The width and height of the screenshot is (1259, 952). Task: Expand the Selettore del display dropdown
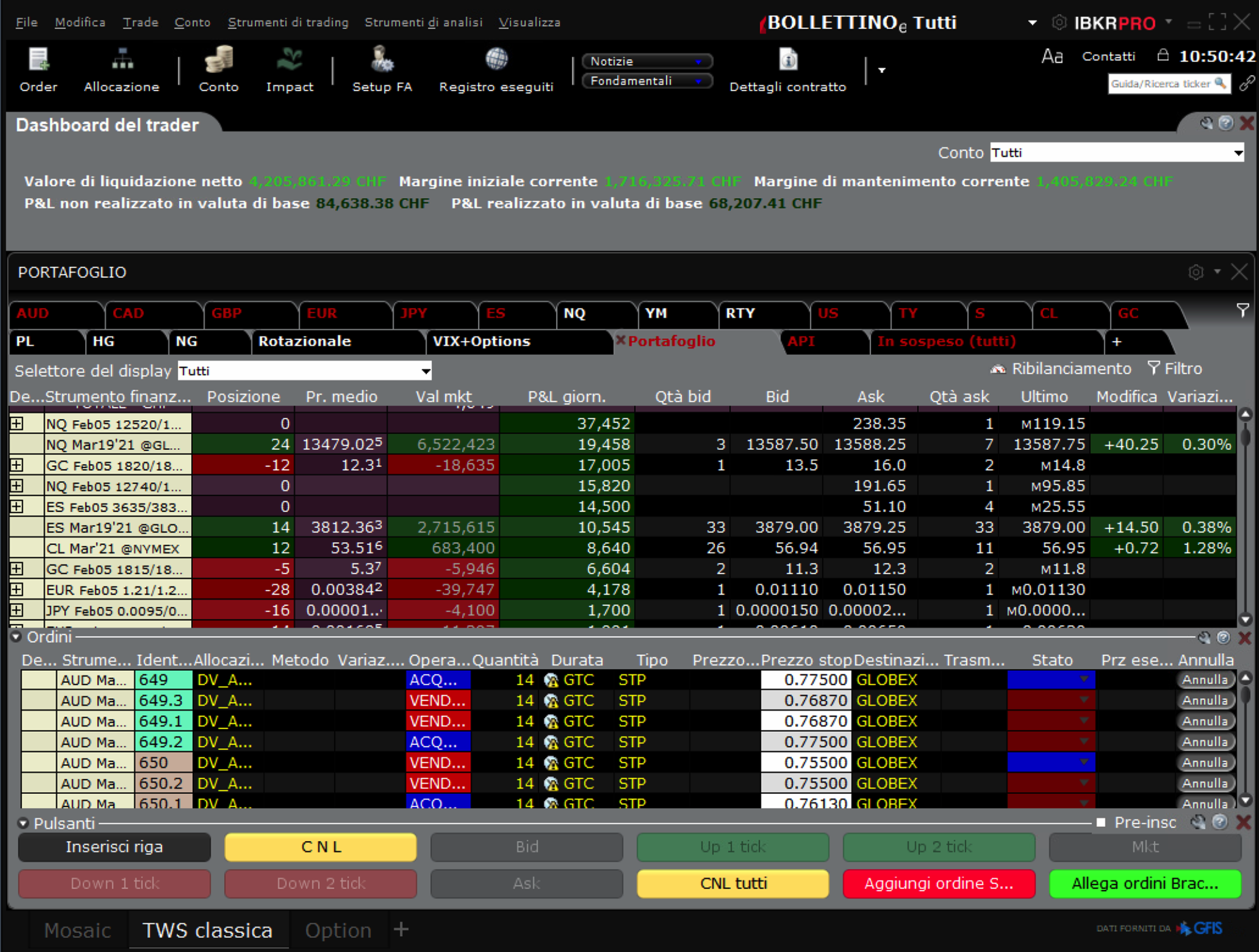coord(424,371)
